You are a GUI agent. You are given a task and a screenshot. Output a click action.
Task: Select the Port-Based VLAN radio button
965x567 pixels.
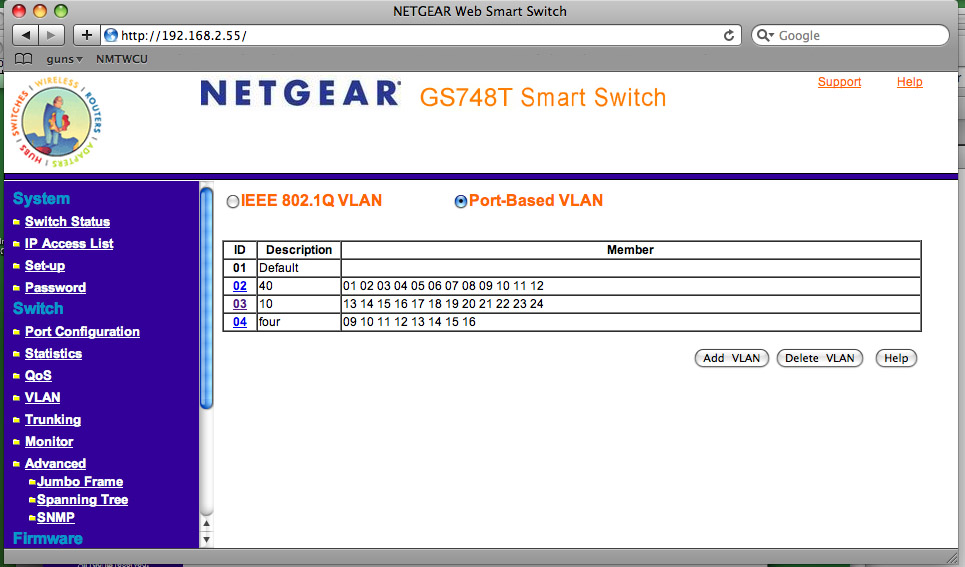pos(460,201)
